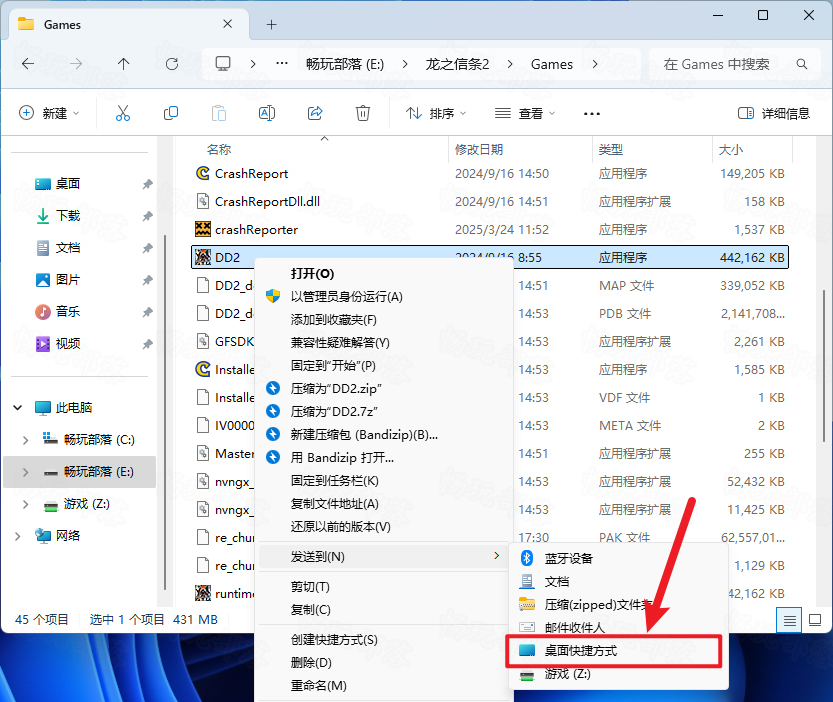
Task: Go back with the left arrow
Action: coord(28,64)
